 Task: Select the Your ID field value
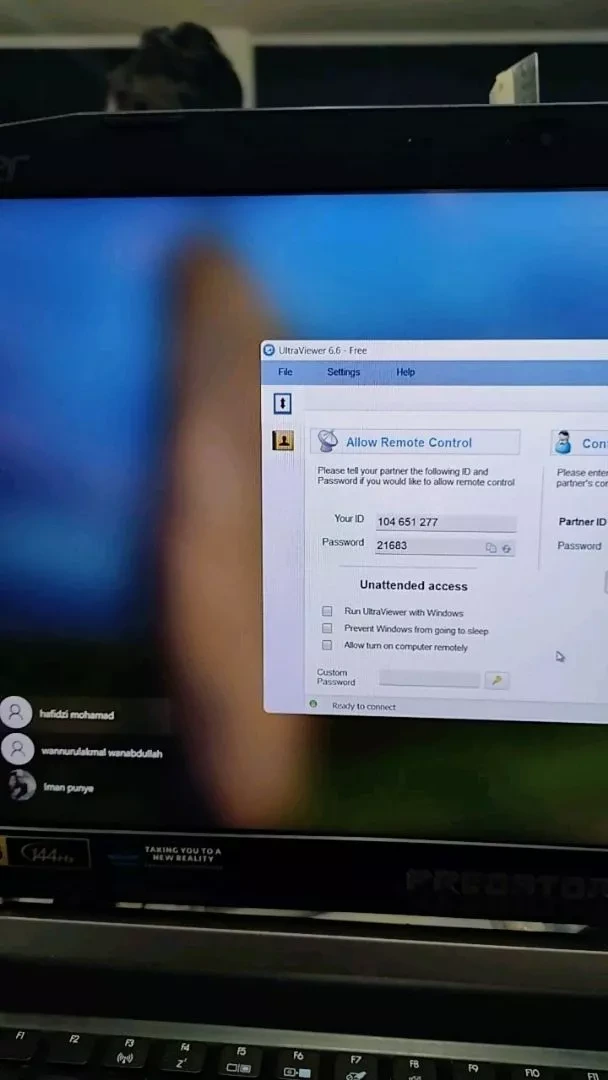(445, 522)
